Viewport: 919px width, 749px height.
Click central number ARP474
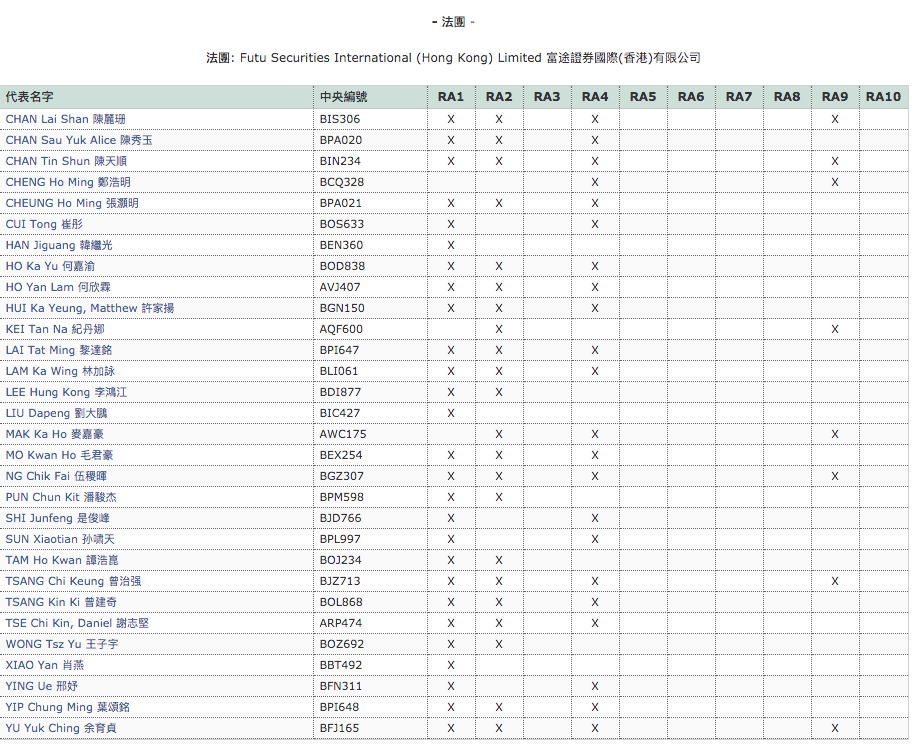[x=341, y=624]
